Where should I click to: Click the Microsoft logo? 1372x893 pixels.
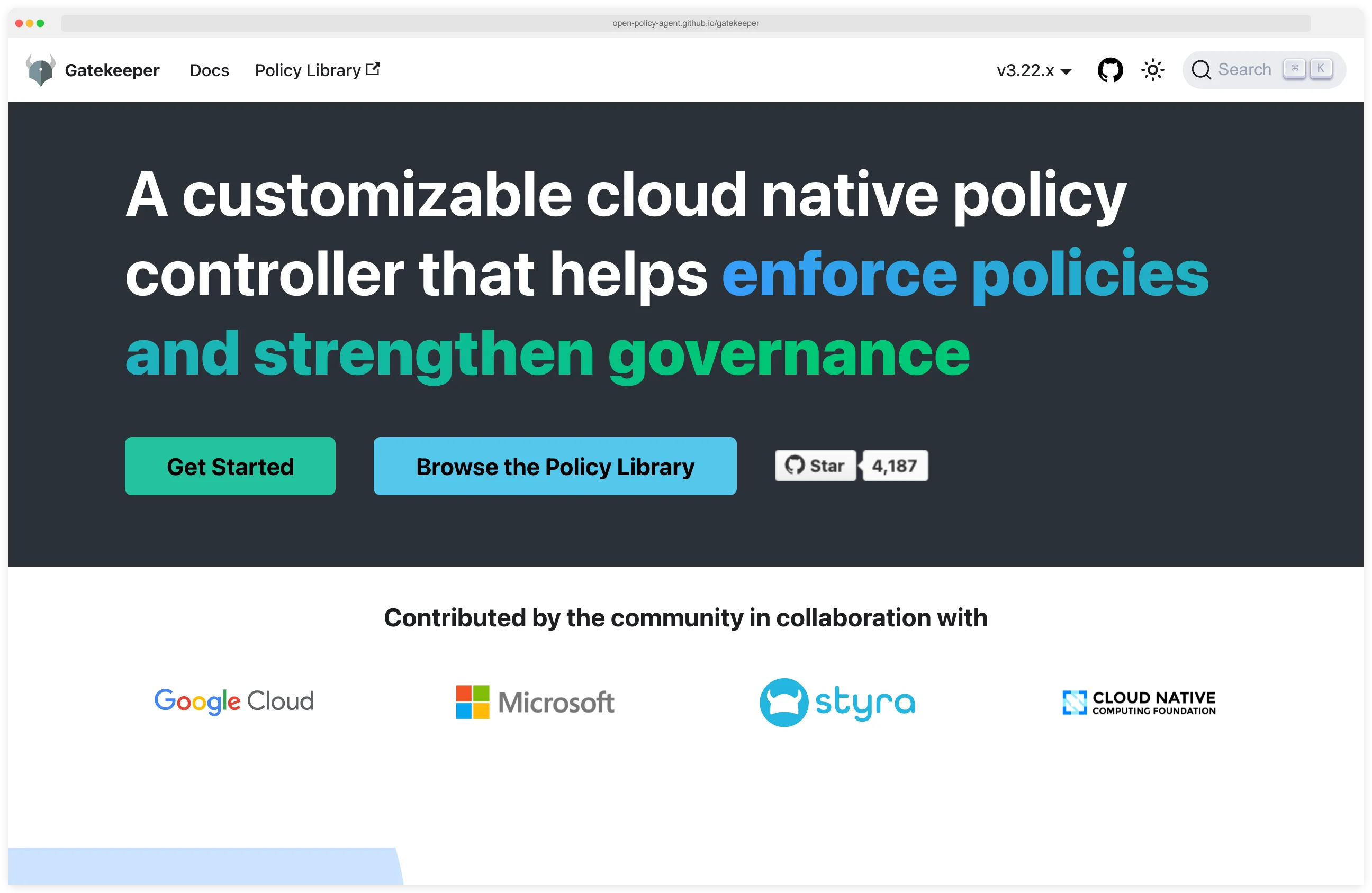(534, 701)
